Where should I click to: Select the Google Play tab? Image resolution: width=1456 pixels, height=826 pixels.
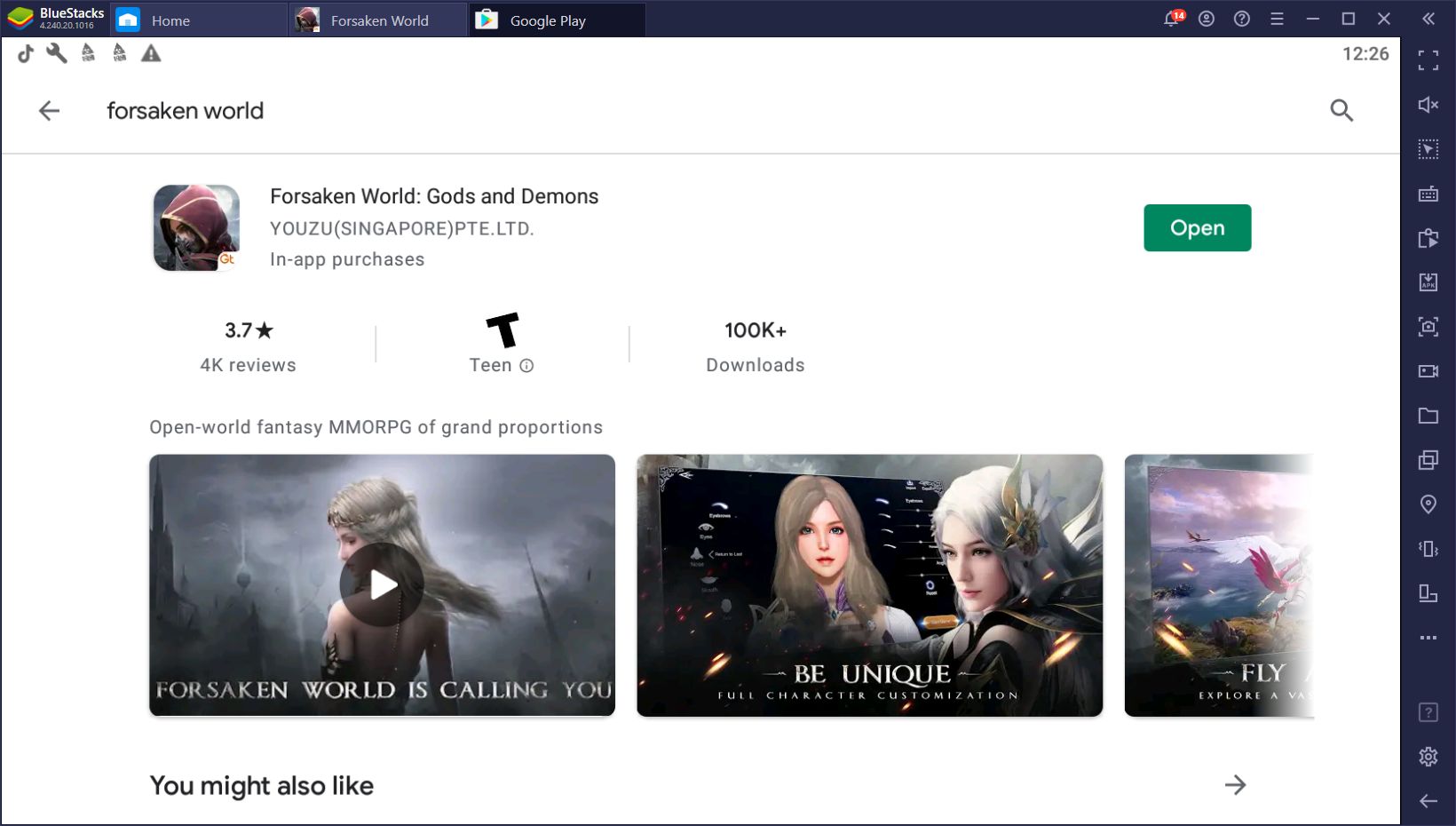coord(557,20)
